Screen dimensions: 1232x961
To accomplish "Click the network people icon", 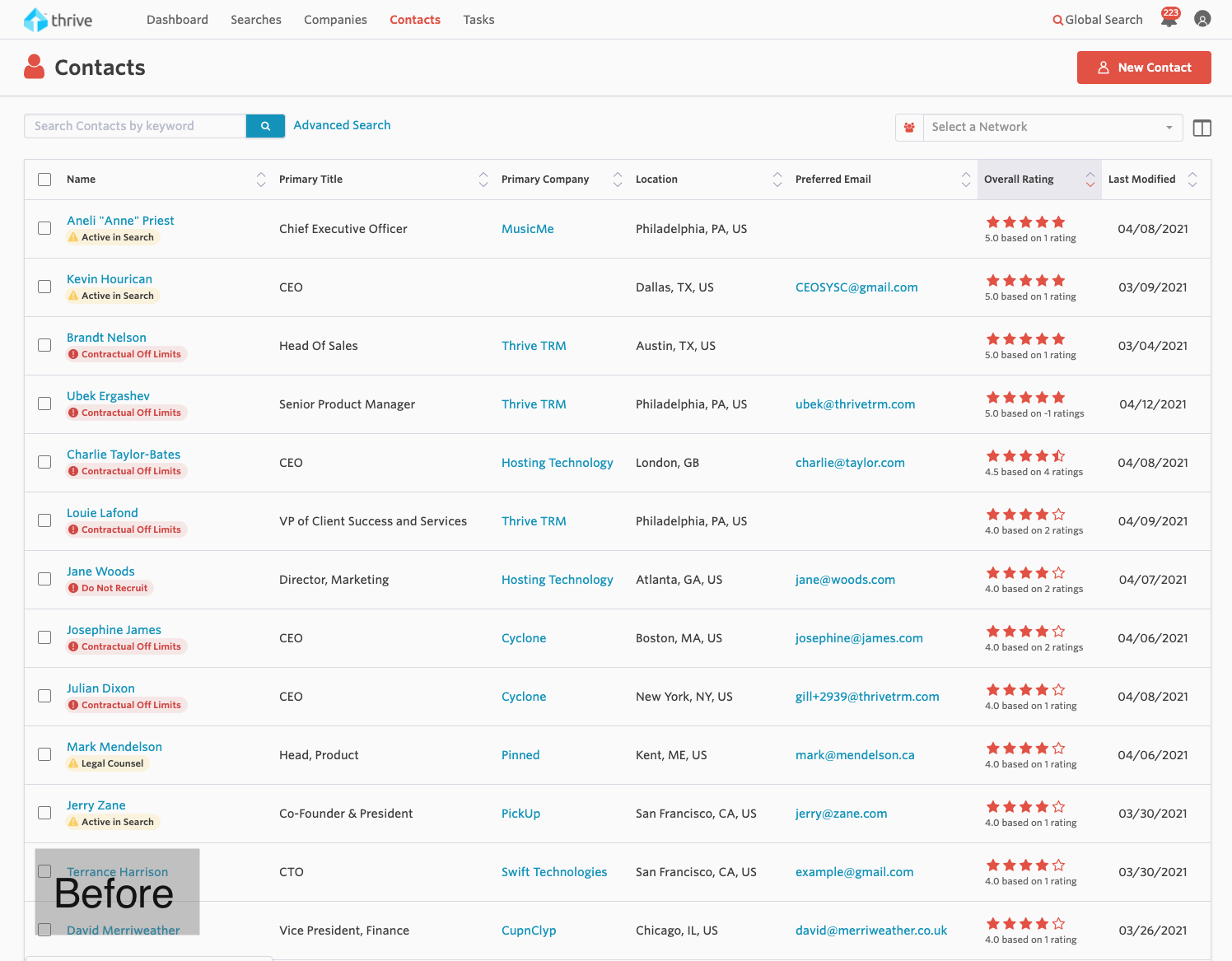I will [x=909, y=128].
